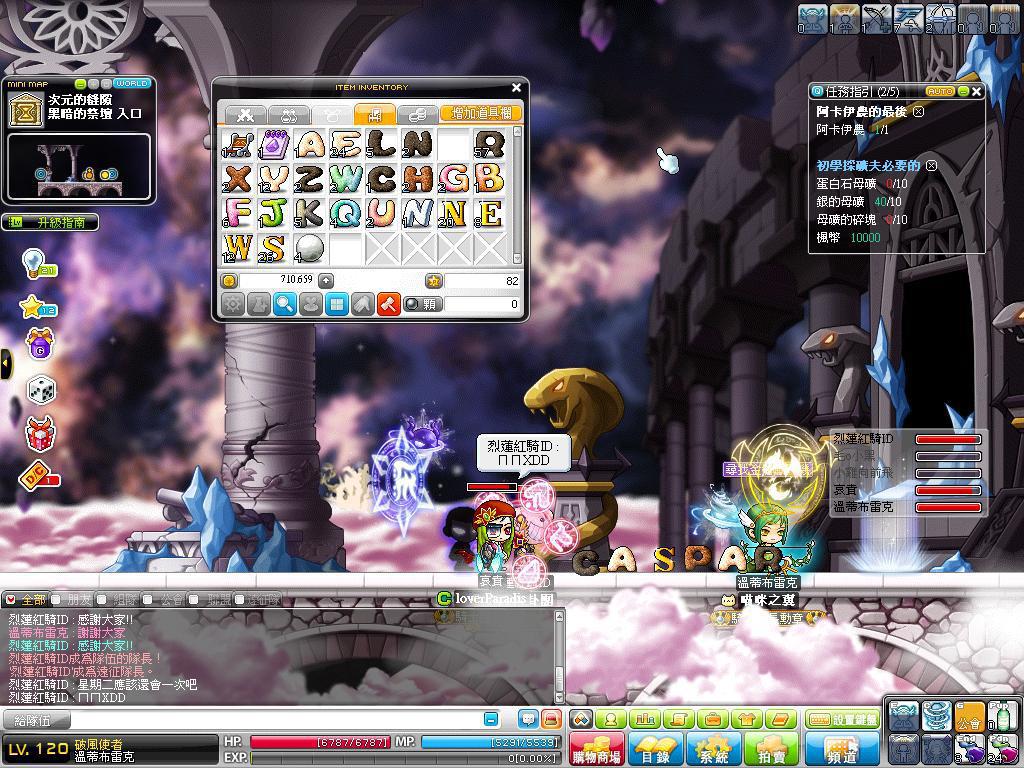Open the 頻道 channel button
The image size is (1024, 768).
[x=842, y=748]
